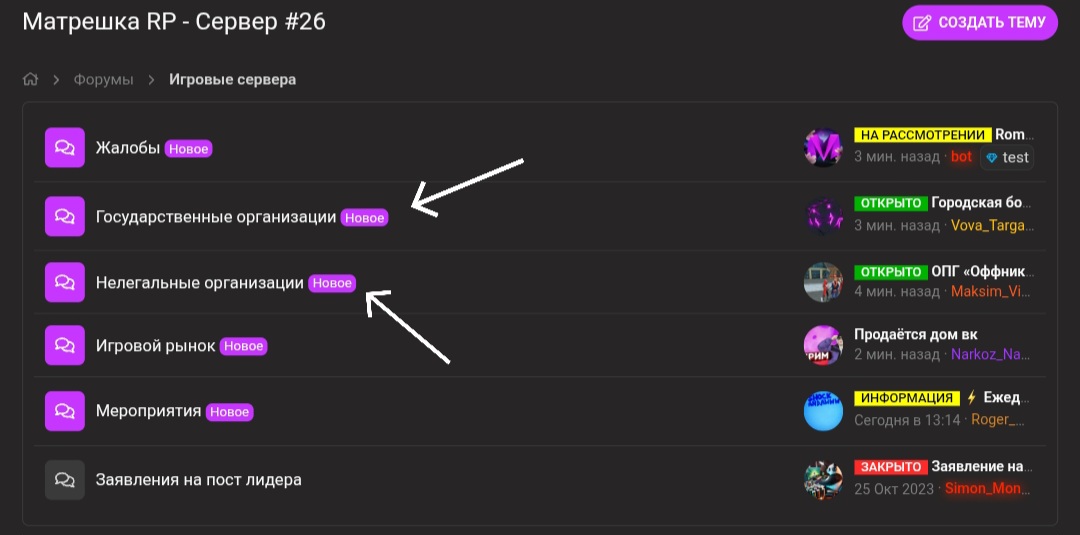
Task: Open Vova_Targa user profile link
Action: click(x=988, y=225)
